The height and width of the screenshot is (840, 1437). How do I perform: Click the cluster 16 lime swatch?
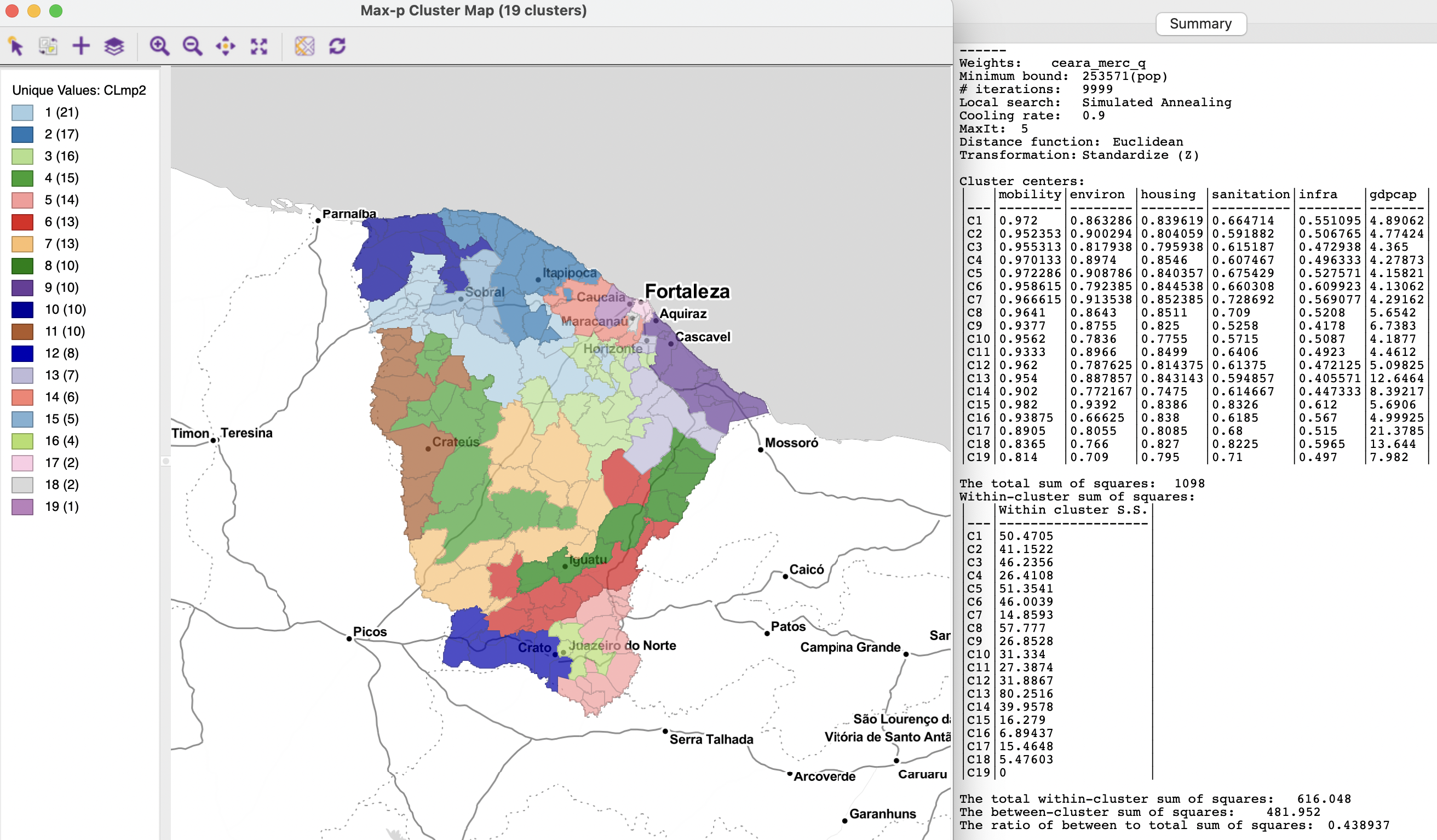click(x=22, y=441)
